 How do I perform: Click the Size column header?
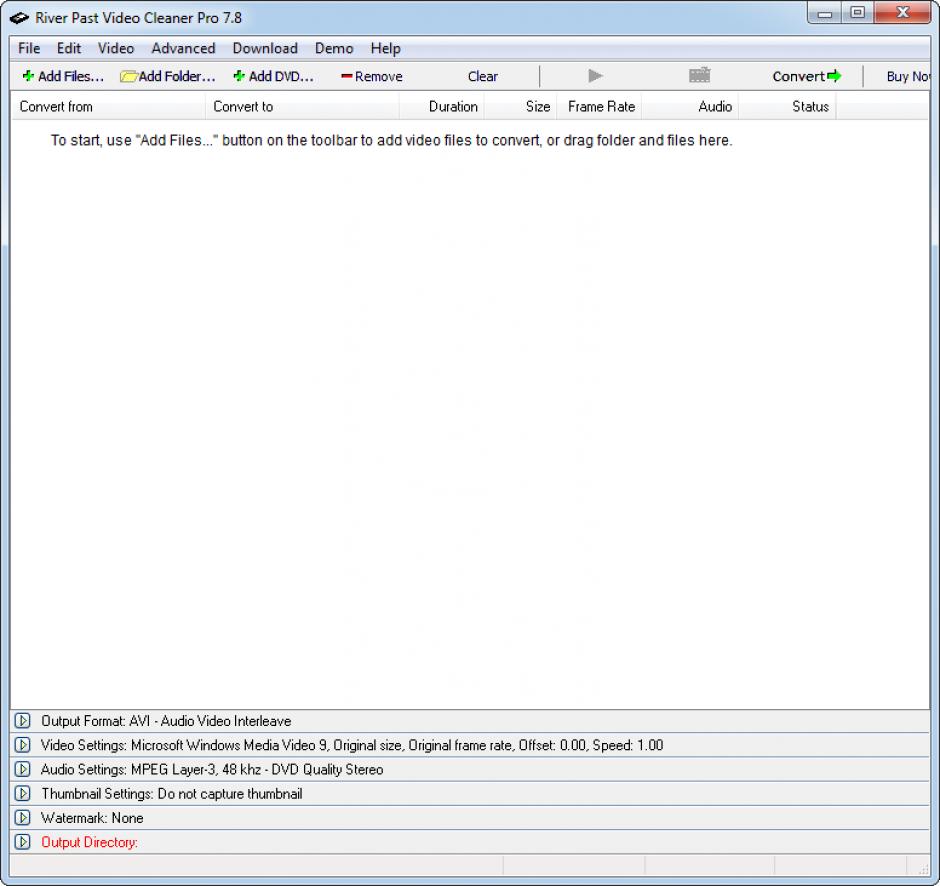(520, 106)
